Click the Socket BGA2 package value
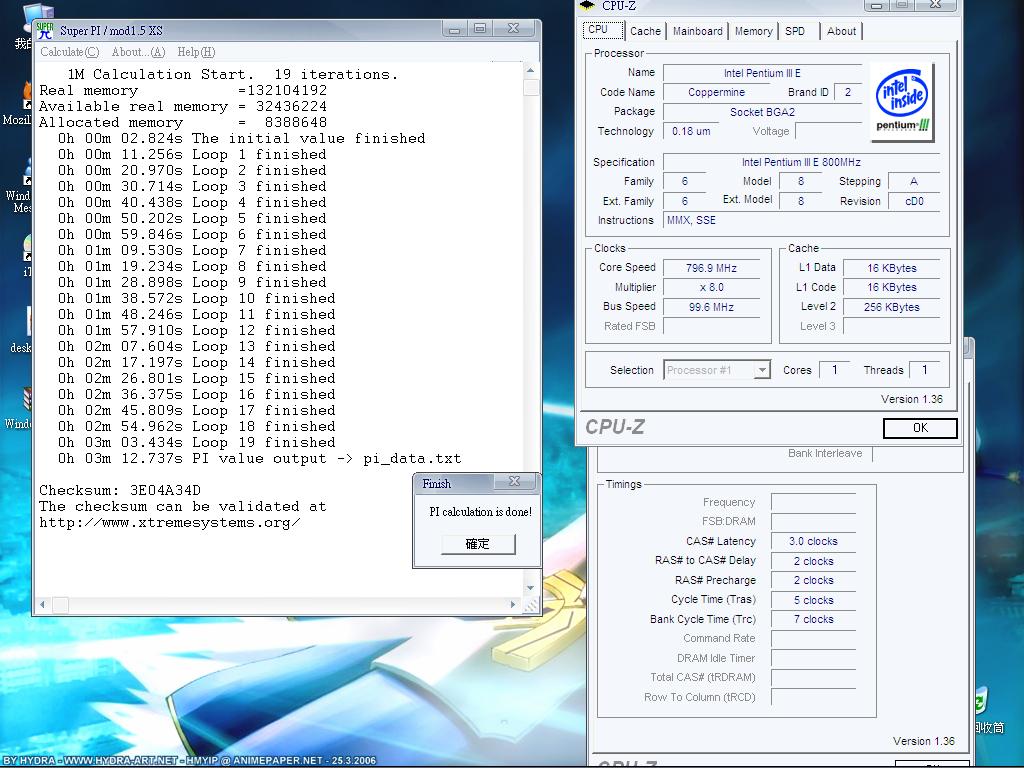 click(762, 112)
